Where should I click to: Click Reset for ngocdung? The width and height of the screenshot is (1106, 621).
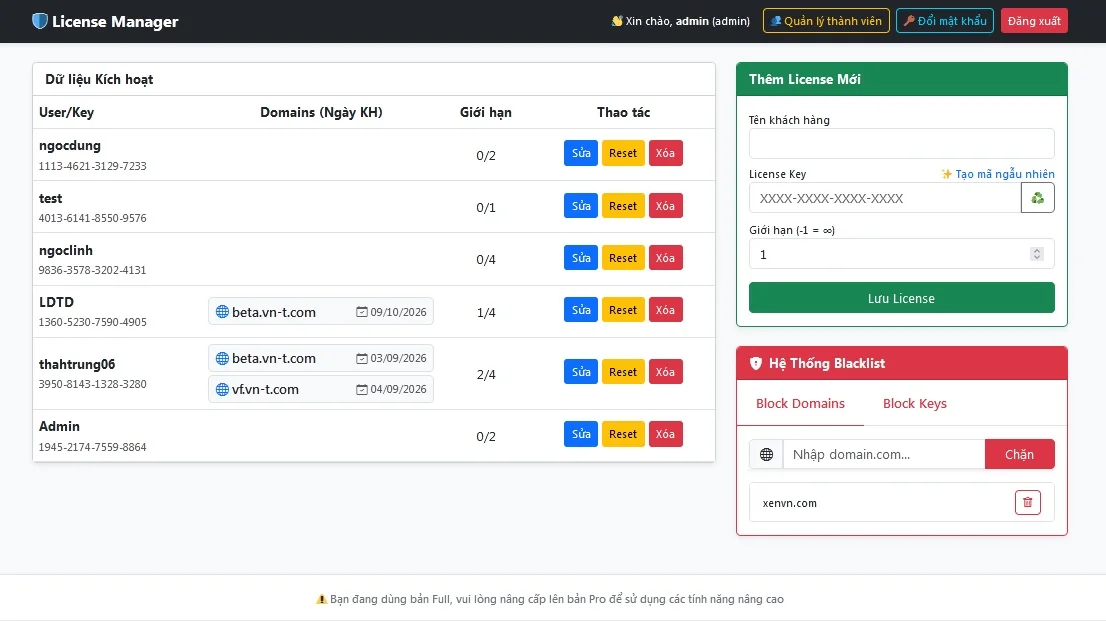click(x=623, y=153)
